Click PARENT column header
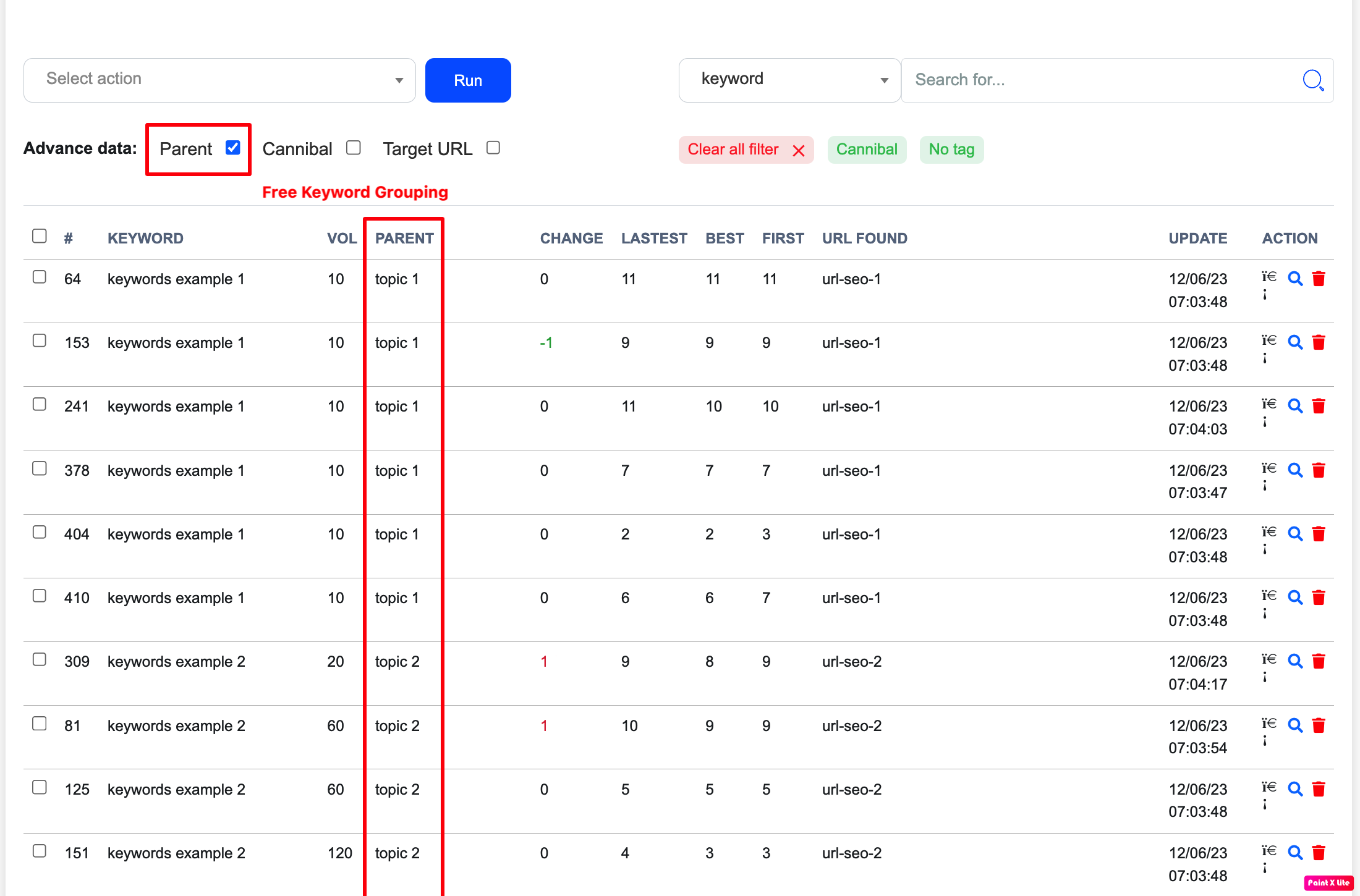1360x896 pixels. [x=404, y=239]
